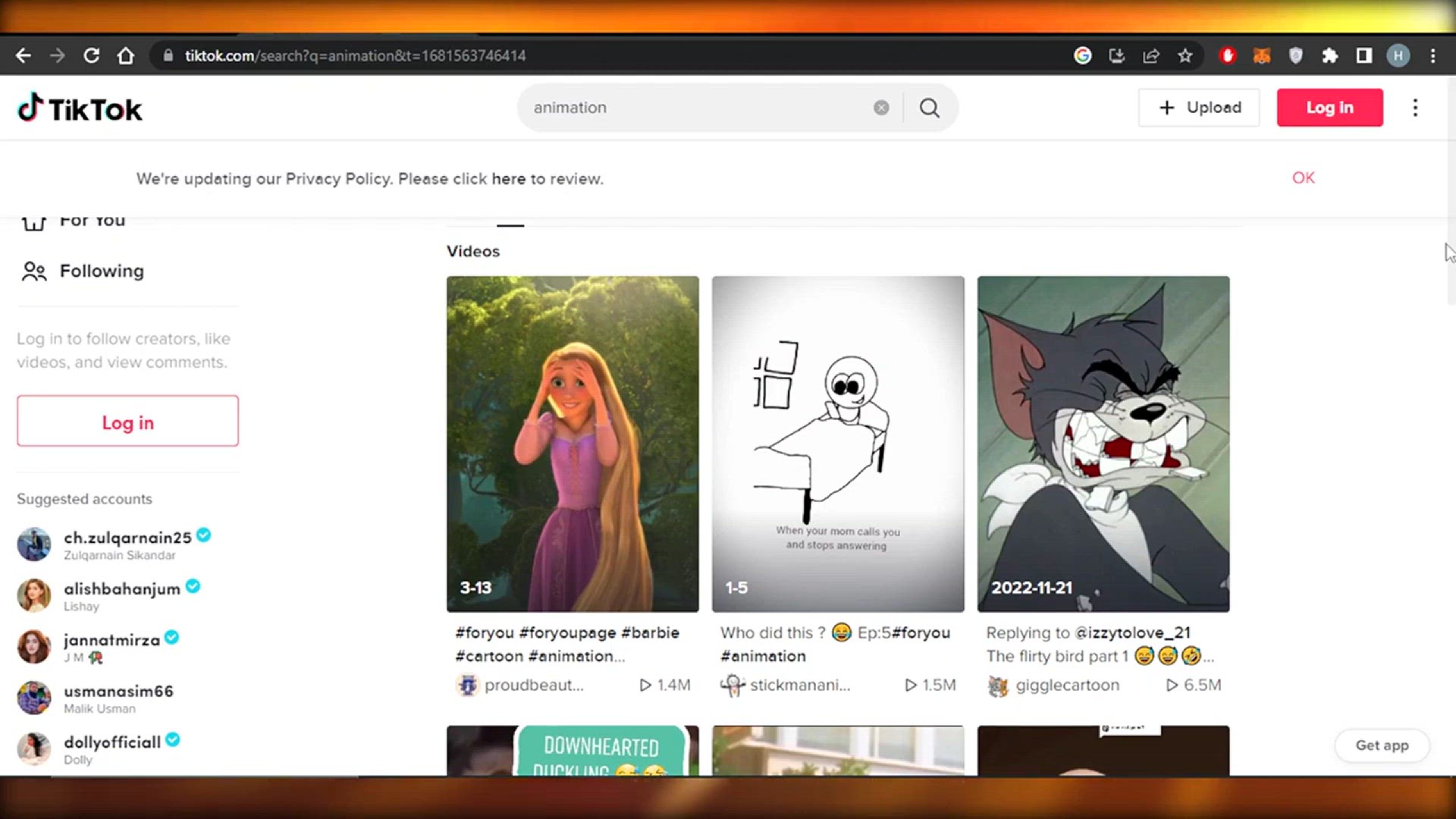This screenshot has width=1456, height=819.
Task: Click the Get app button
Action: (x=1382, y=745)
